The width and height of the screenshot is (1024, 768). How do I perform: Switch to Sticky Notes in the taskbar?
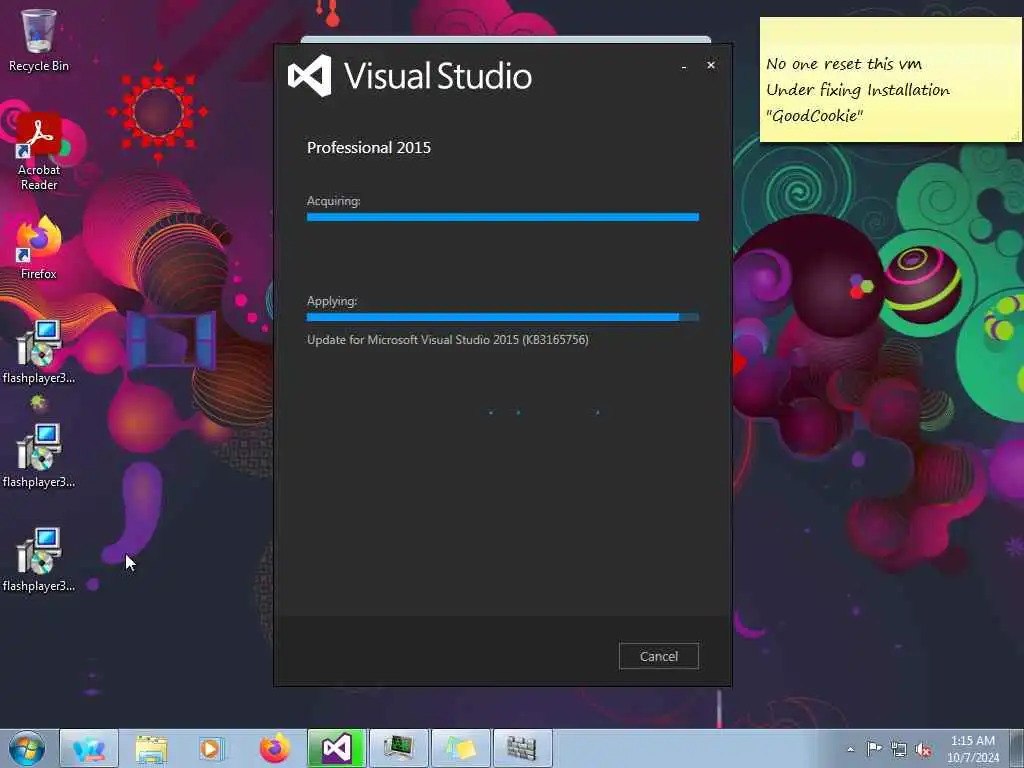pos(460,748)
